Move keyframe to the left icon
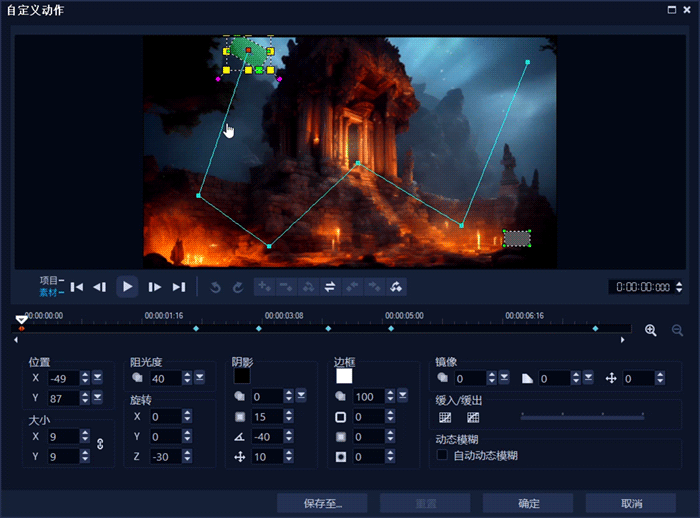700x518 pixels. [x=352, y=287]
